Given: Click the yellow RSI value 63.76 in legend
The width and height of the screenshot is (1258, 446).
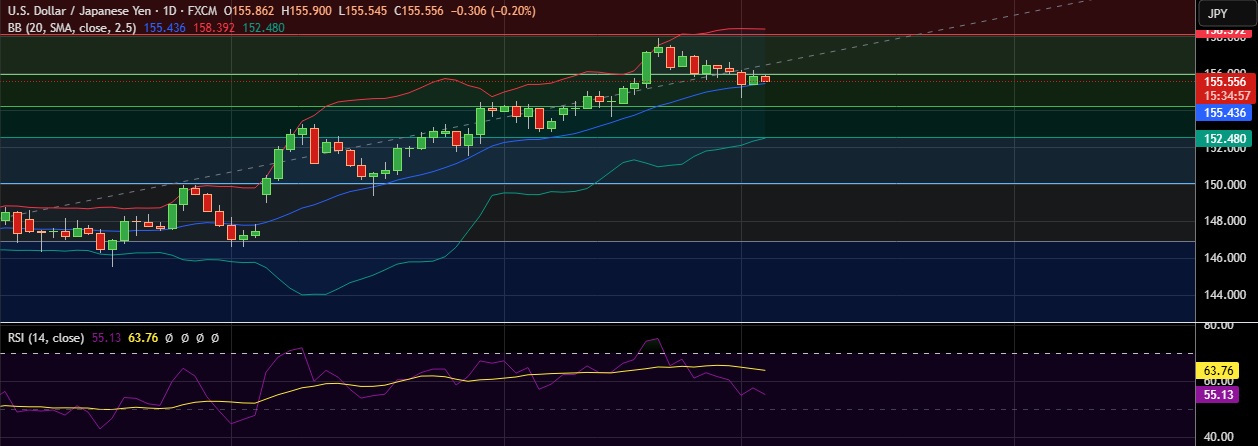Looking at the screenshot, I should coord(144,338).
